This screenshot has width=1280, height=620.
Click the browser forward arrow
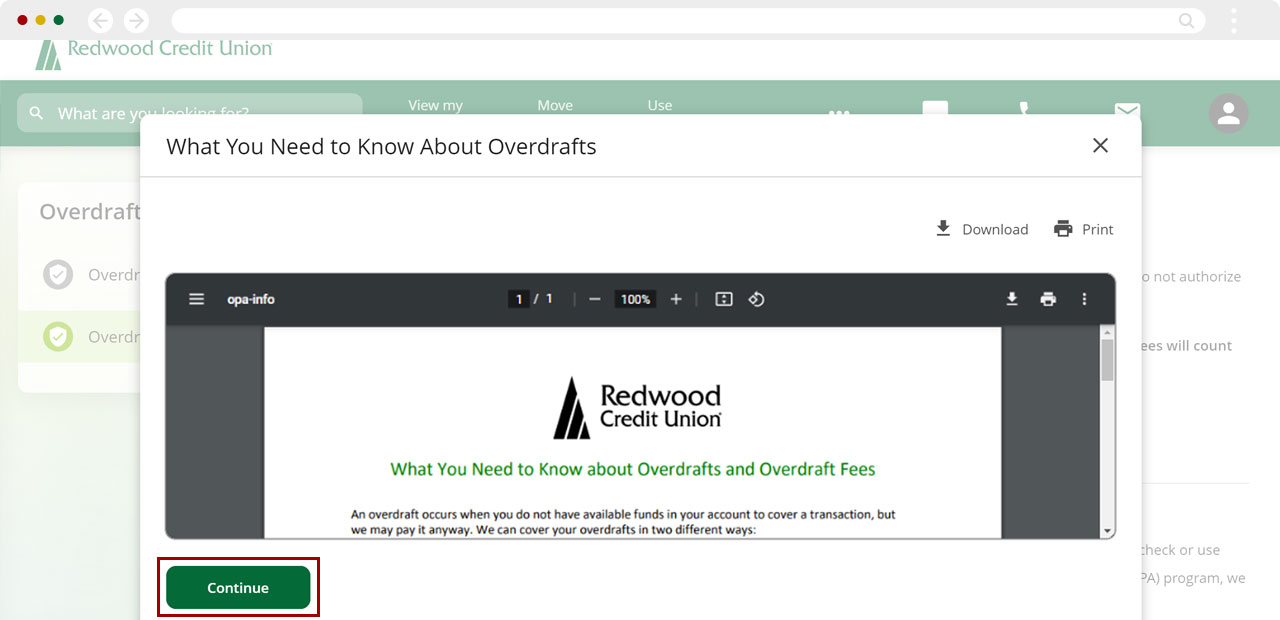136,20
